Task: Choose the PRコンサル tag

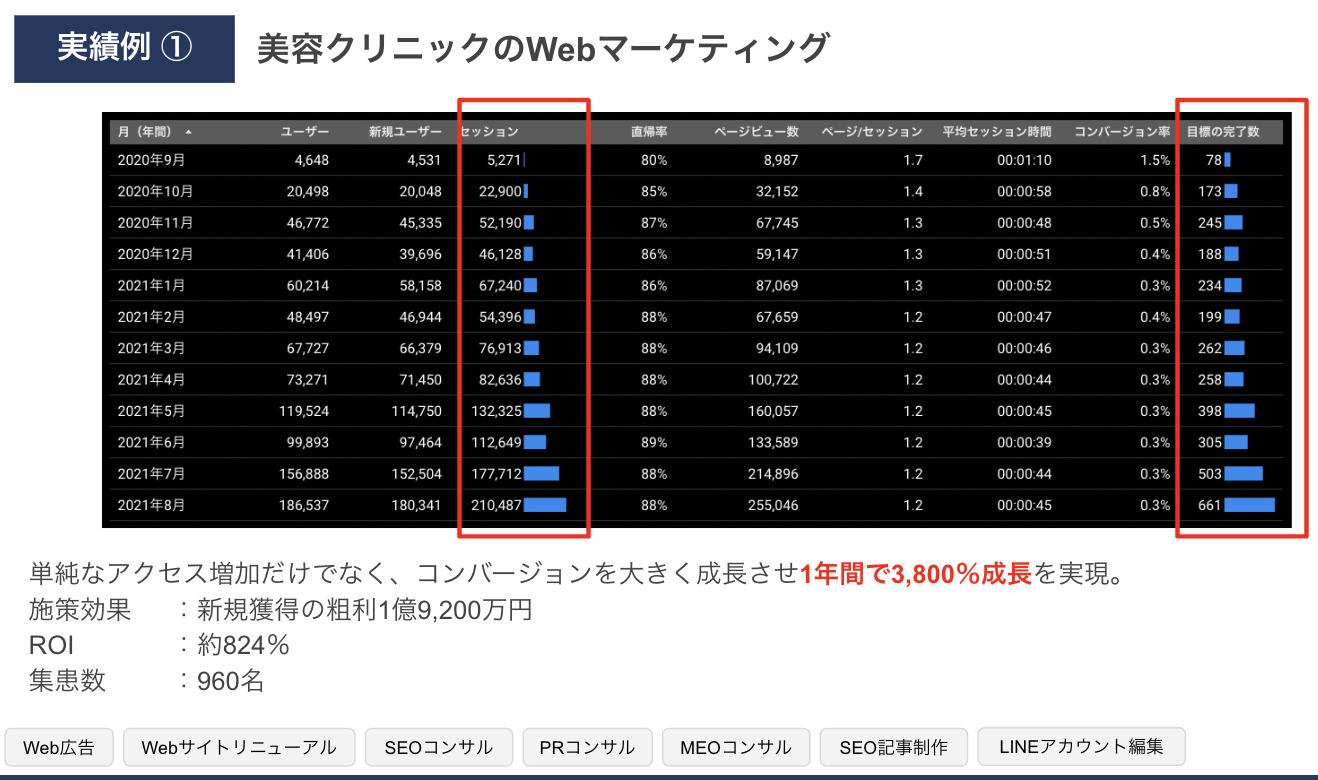Action: pyautogui.click(x=587, y=747)
